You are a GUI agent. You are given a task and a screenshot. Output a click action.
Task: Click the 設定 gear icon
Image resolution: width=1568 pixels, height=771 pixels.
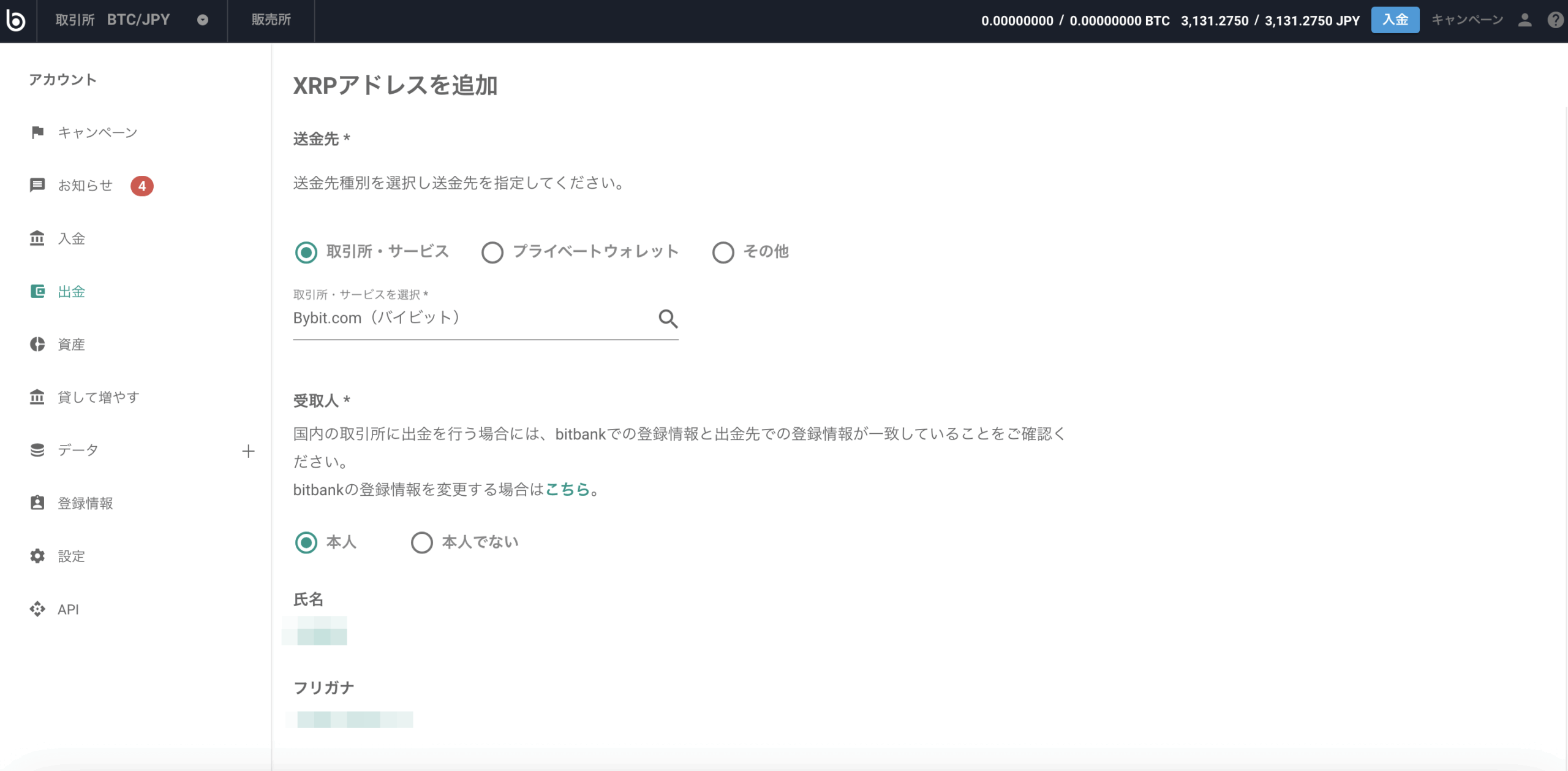(37, 556)
